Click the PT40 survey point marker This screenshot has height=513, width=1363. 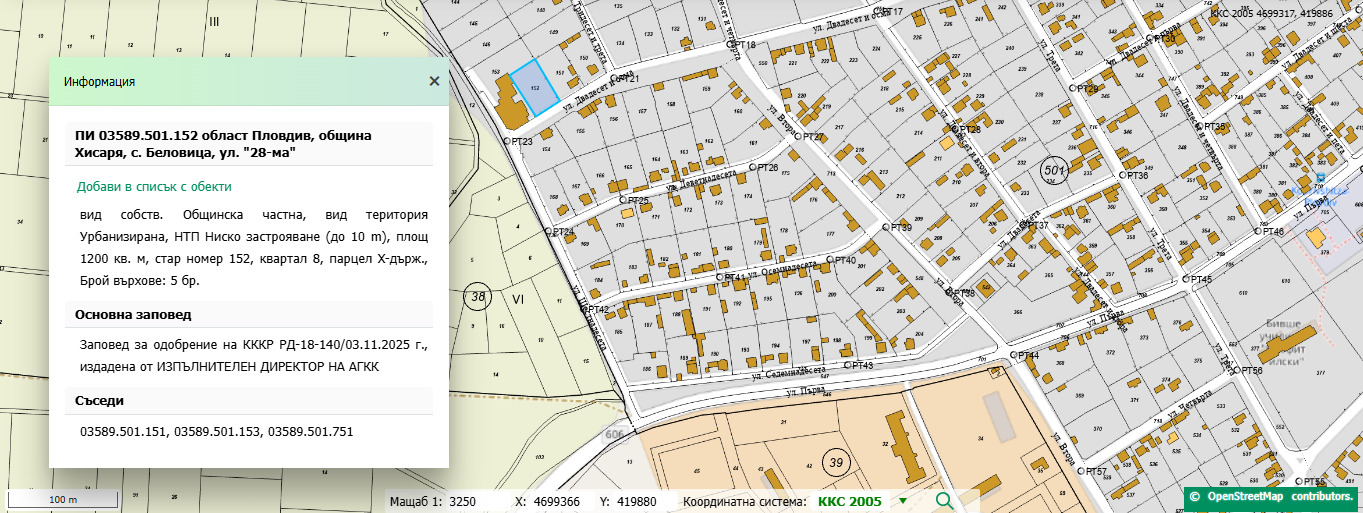point(829,260)
